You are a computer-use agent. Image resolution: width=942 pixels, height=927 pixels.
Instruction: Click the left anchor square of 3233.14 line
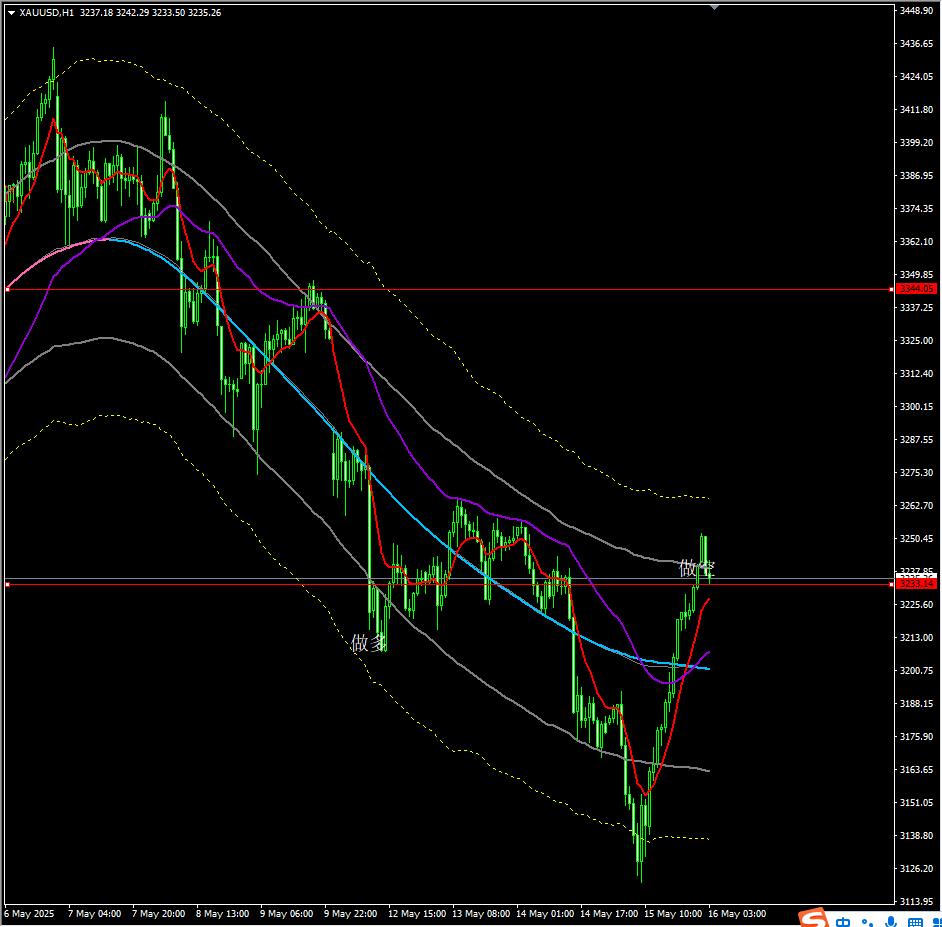click(7, 584)
